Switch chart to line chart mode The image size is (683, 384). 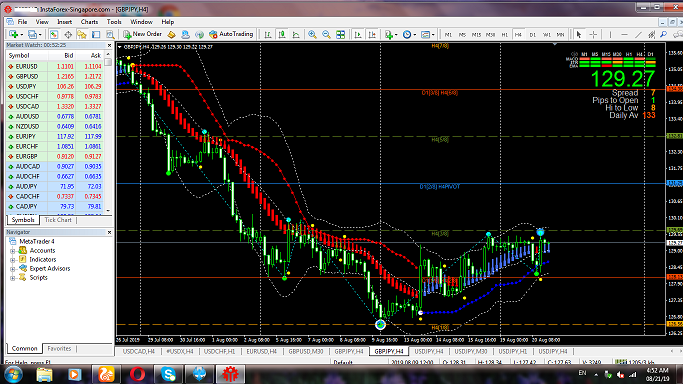pyautogui.click(x=296, y=34)
